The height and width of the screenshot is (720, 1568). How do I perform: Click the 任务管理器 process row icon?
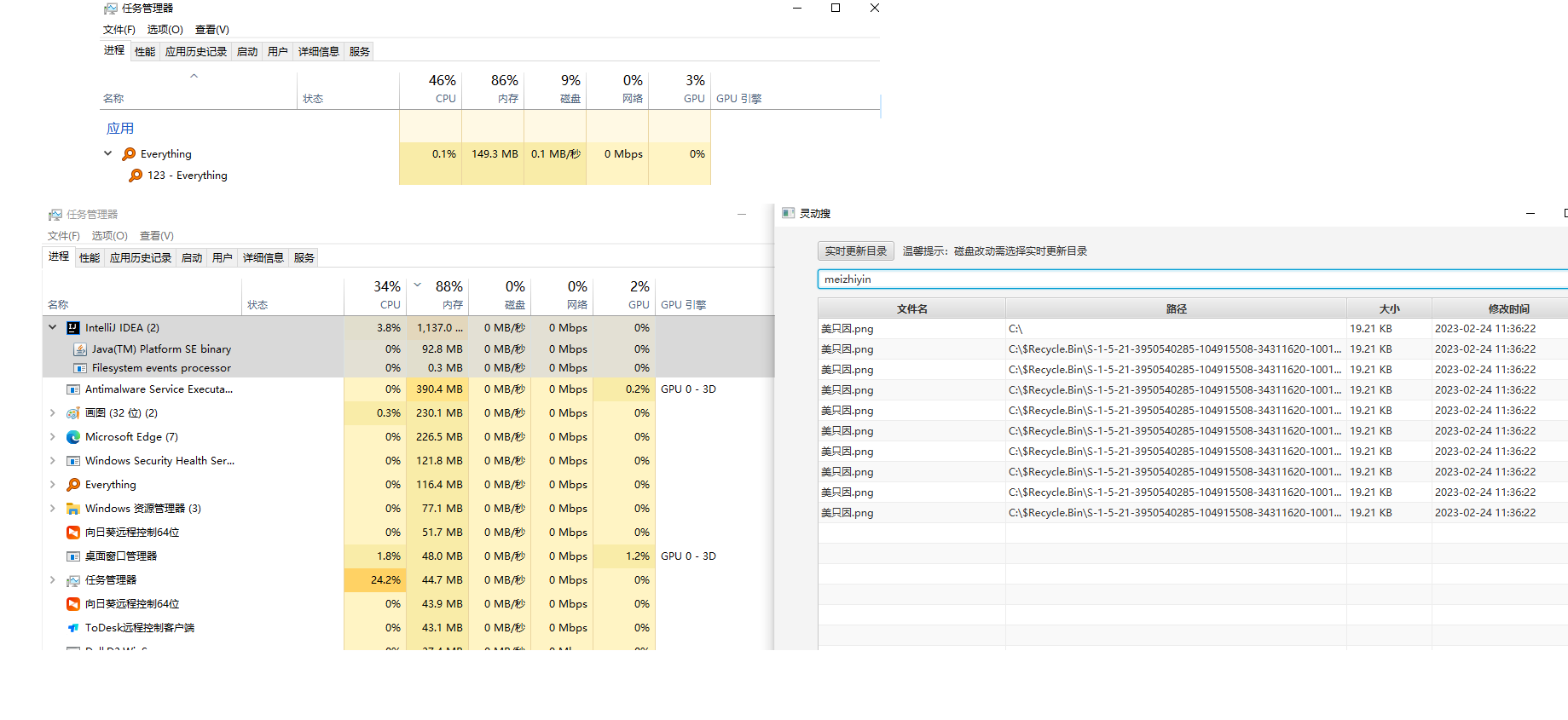(x=73, y=580)
